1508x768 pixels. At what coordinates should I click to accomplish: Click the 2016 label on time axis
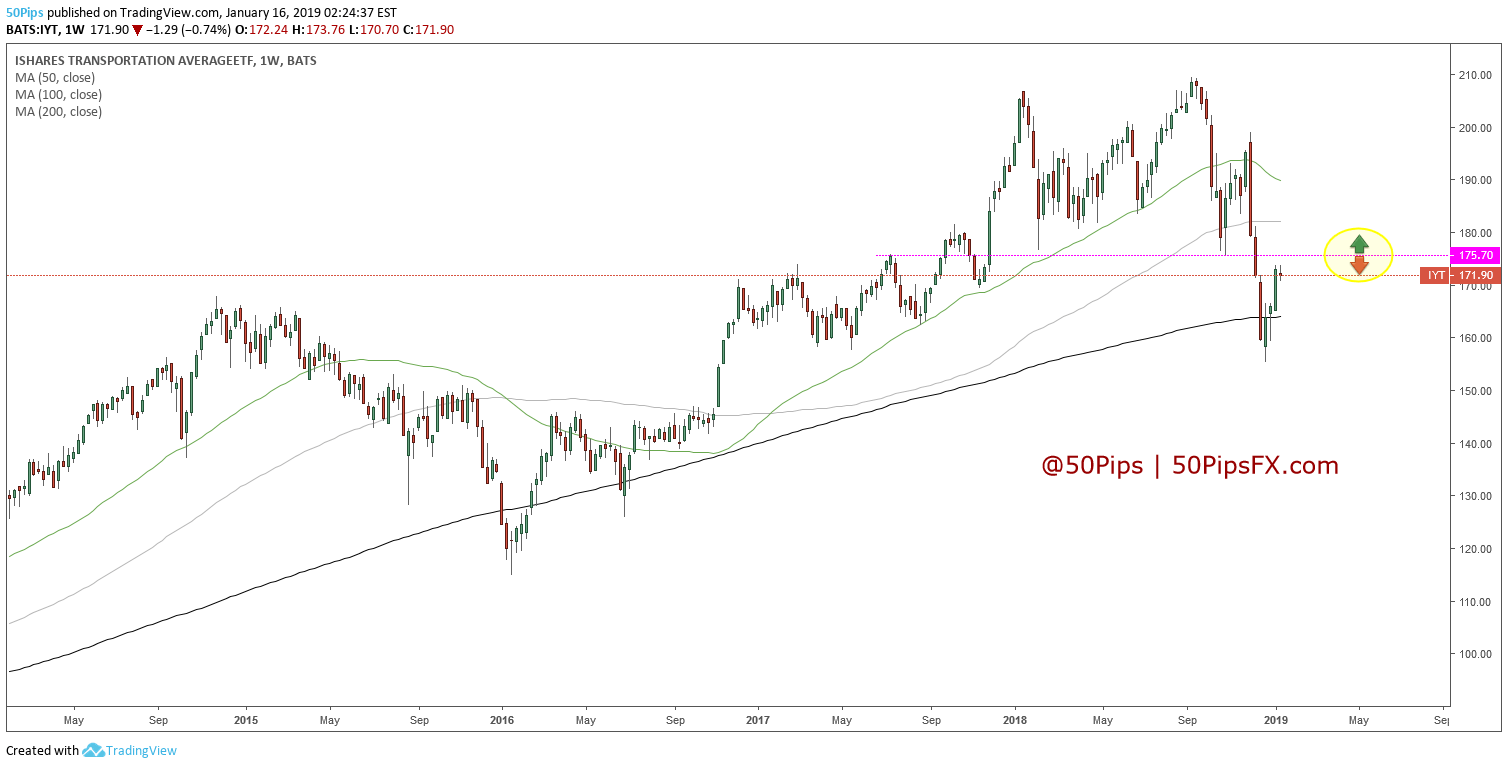[x=502, y=719]
